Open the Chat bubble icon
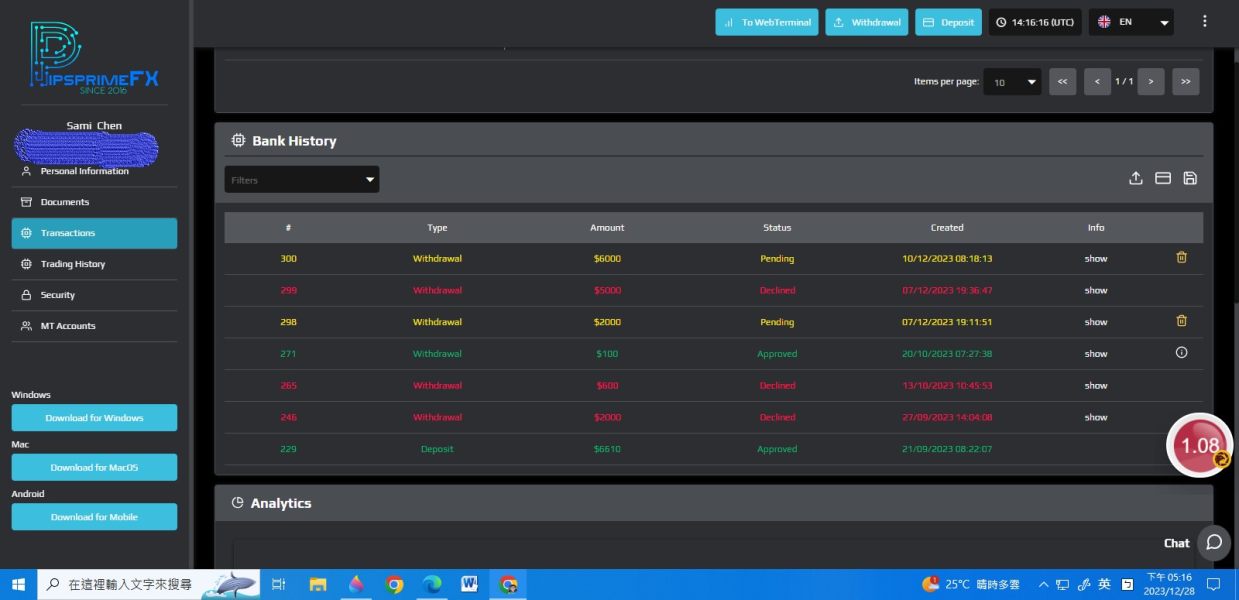The height and width of the screenshot is (600, 1239). 1214,542
